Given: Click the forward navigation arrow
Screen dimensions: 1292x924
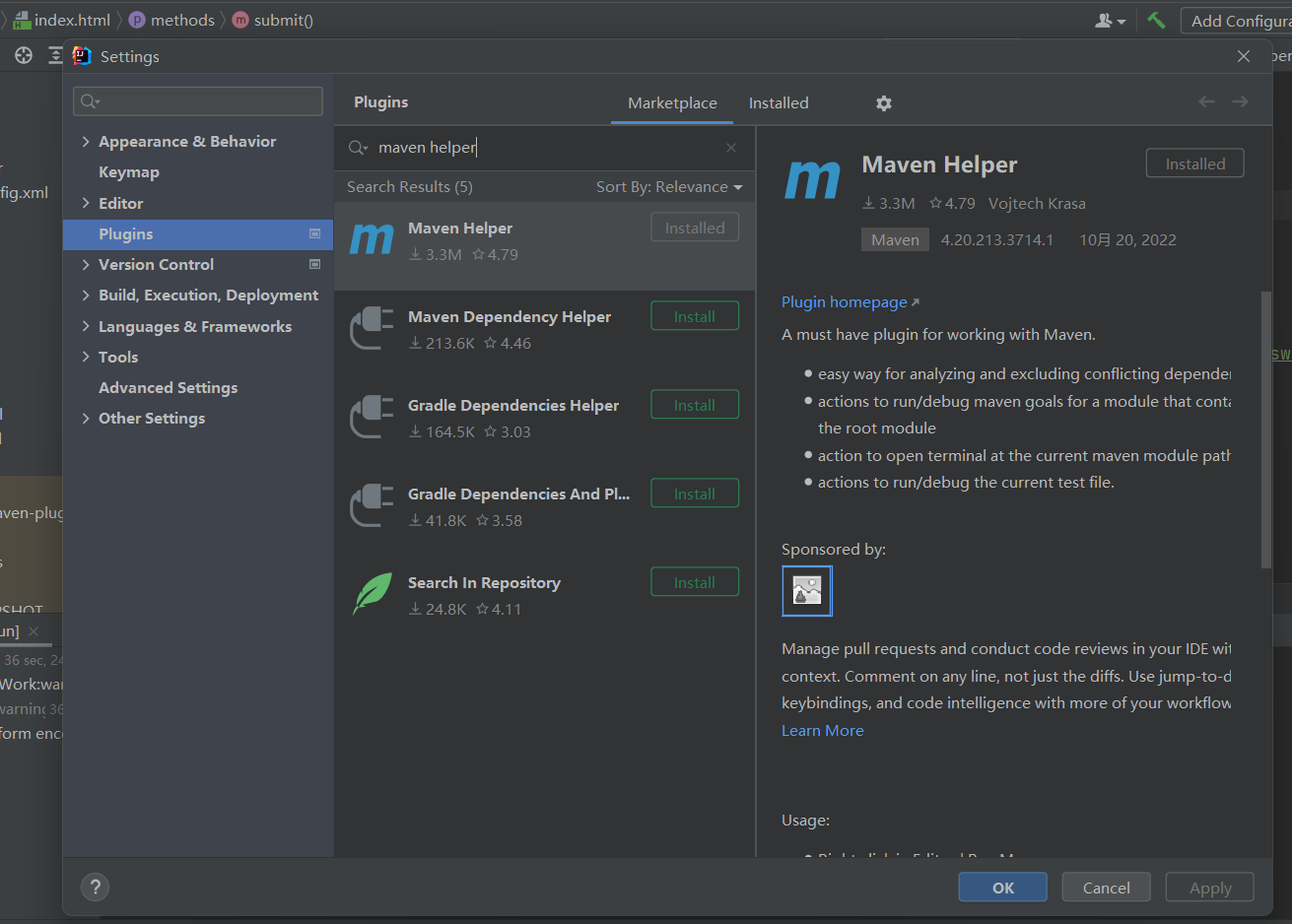Looking at the screenshot, I should tap(1240, 101).
